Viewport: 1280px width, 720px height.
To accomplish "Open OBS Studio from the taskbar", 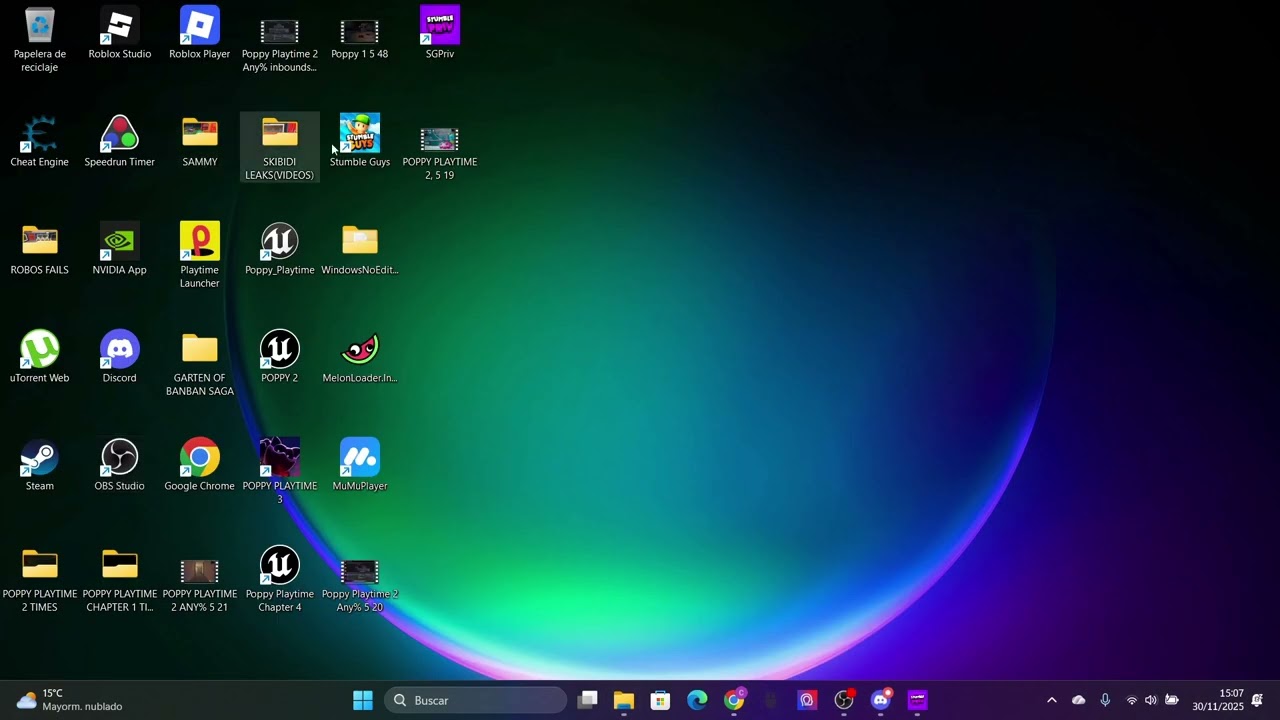I will point(845,700).
